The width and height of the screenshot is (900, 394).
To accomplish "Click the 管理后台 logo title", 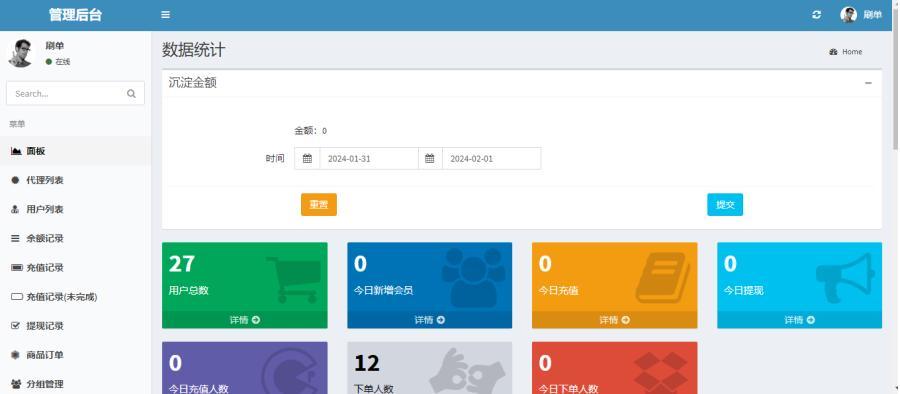I will point(75,15).
